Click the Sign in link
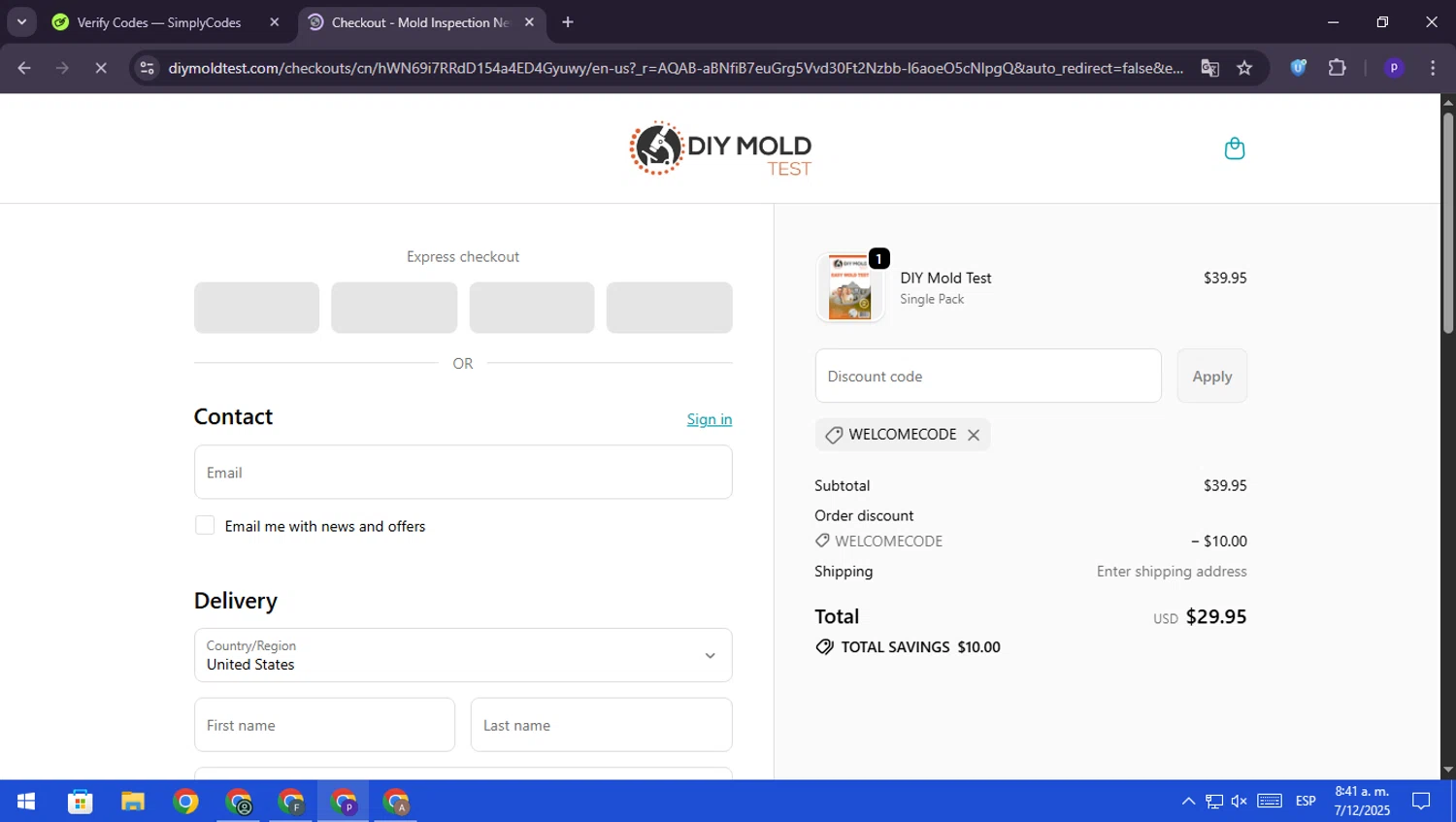This screenshot has width=1456, height=822. click(x=710, y=419)
